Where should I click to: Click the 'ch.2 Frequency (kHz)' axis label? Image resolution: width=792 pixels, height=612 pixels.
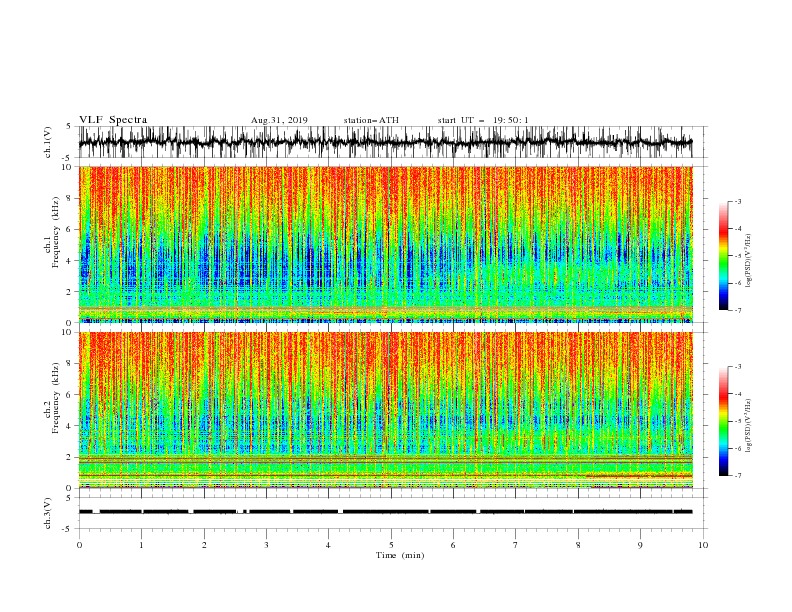coord(51,397)
